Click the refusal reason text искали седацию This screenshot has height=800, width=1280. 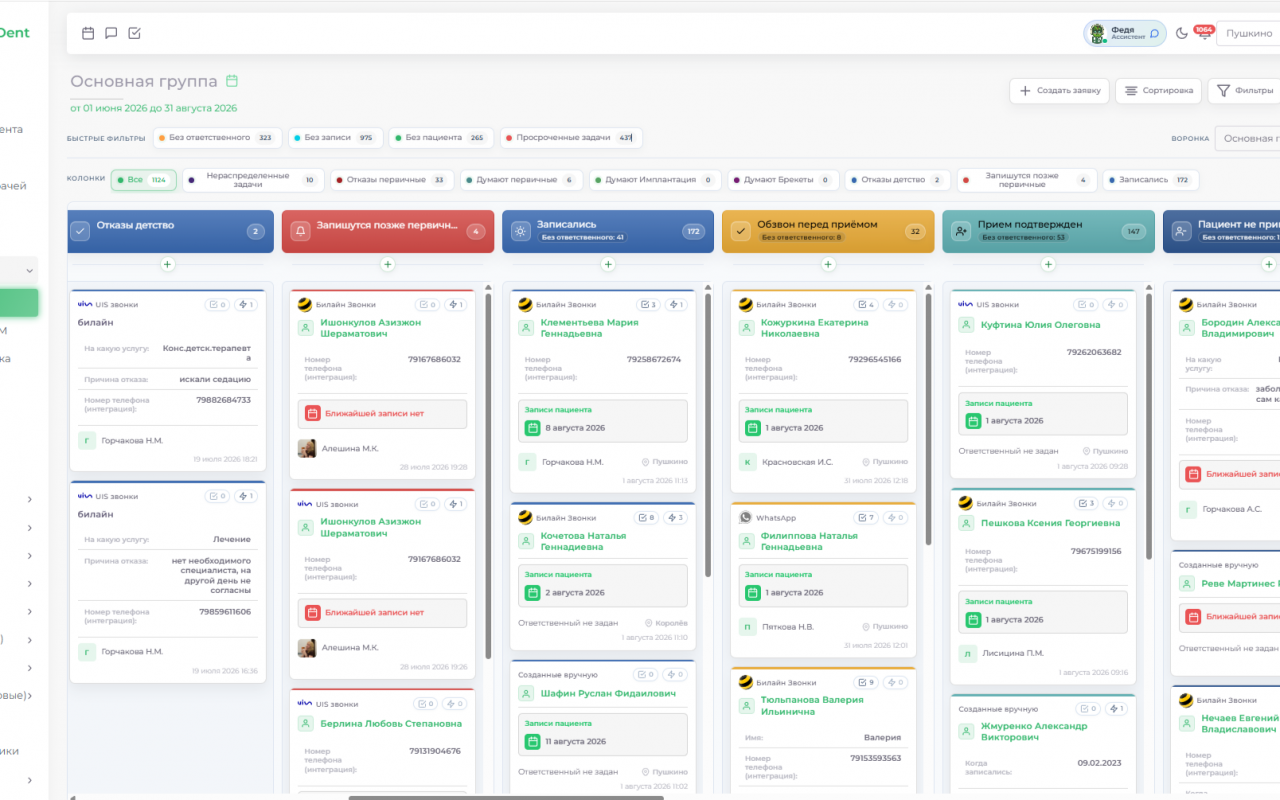coord(215,379)
